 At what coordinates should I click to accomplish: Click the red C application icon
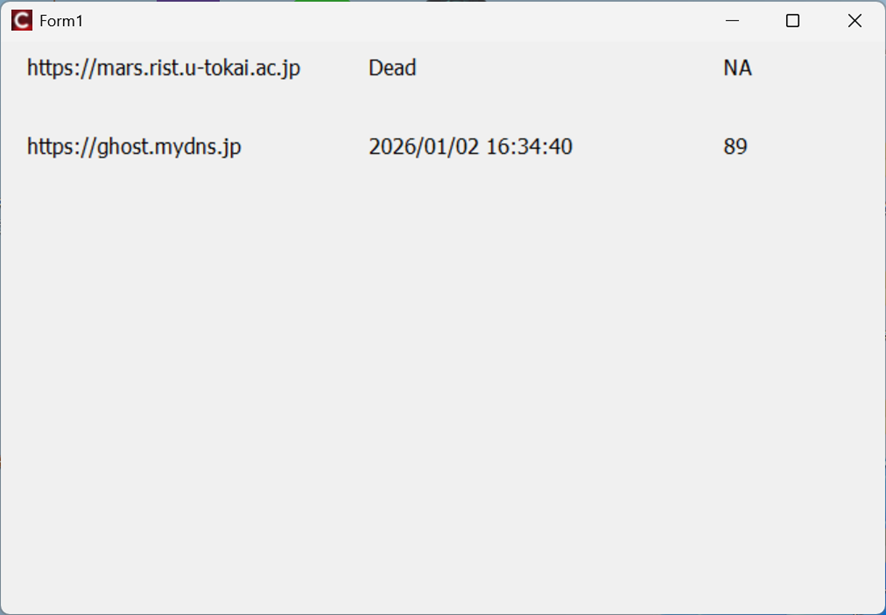coord(21,21)
